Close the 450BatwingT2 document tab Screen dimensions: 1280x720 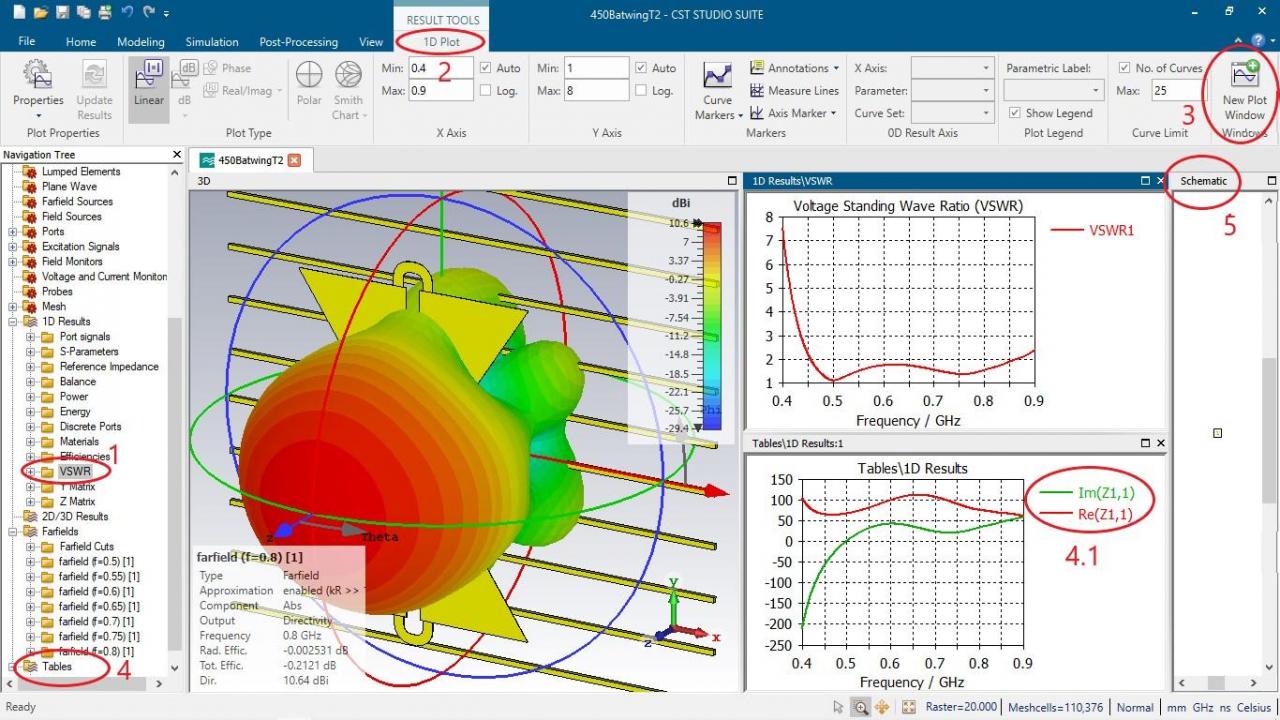click(x=294, y=160)
